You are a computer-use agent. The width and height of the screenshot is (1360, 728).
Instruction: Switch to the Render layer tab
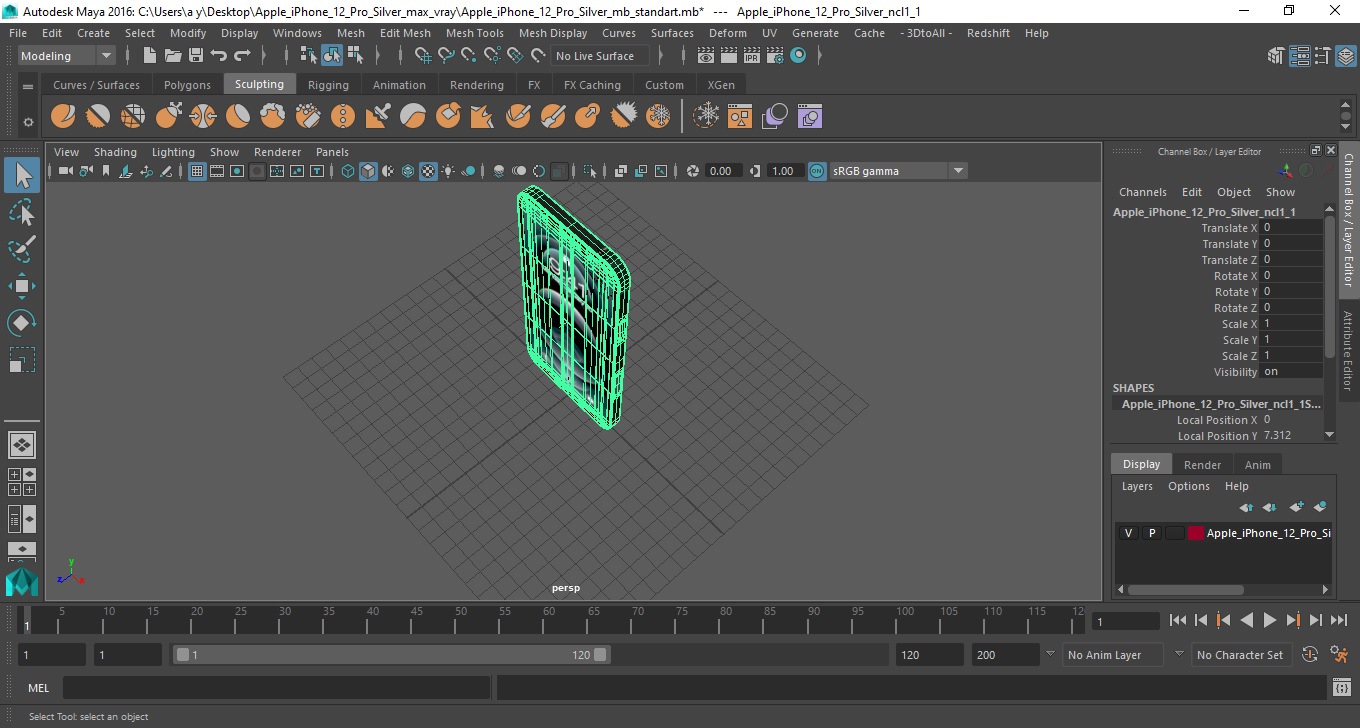[x=1202, y=465]
